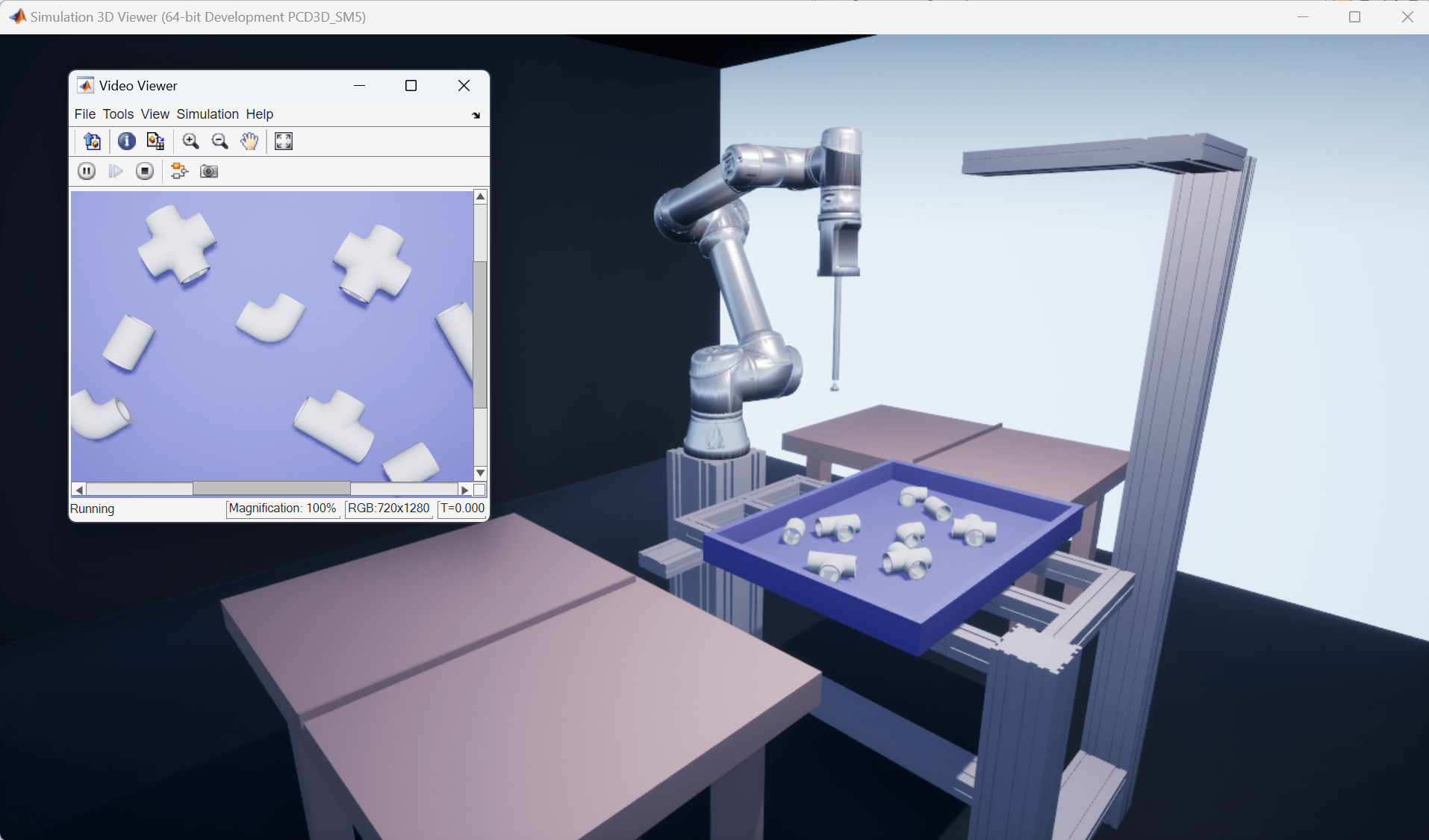Image resolution: width=1429 pixels, height=840 pixels.
Task: Minimize the Video Viewer window
Action: tap(360, 86)
